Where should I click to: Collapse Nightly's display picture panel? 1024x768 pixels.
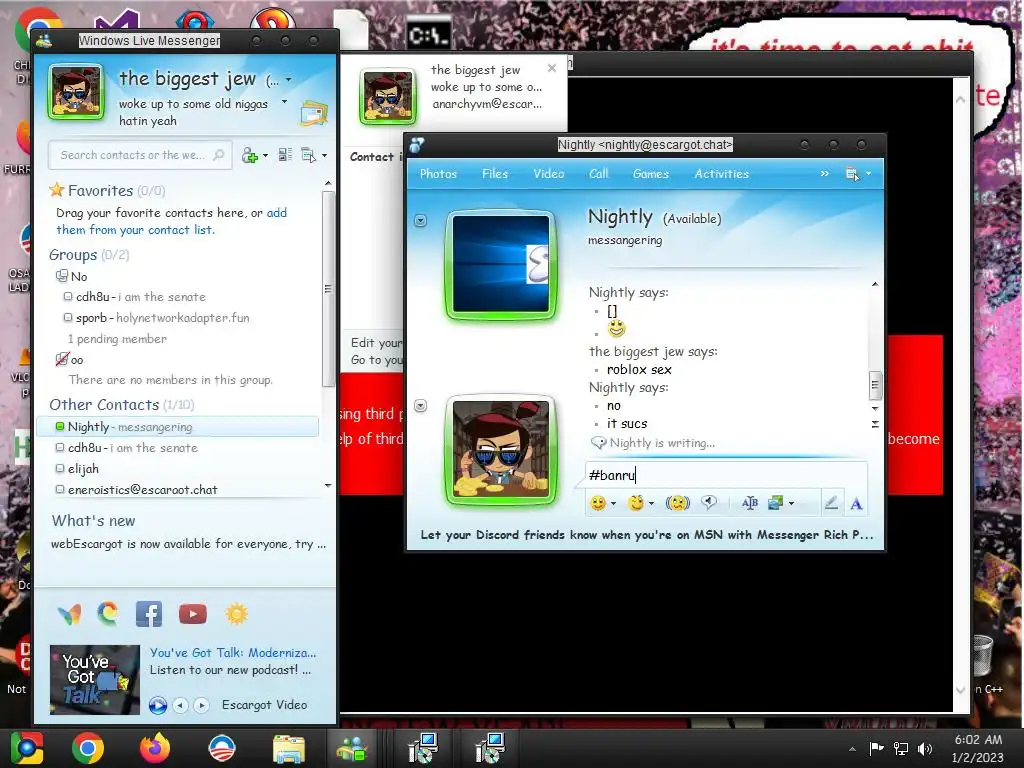pos(421,221)
